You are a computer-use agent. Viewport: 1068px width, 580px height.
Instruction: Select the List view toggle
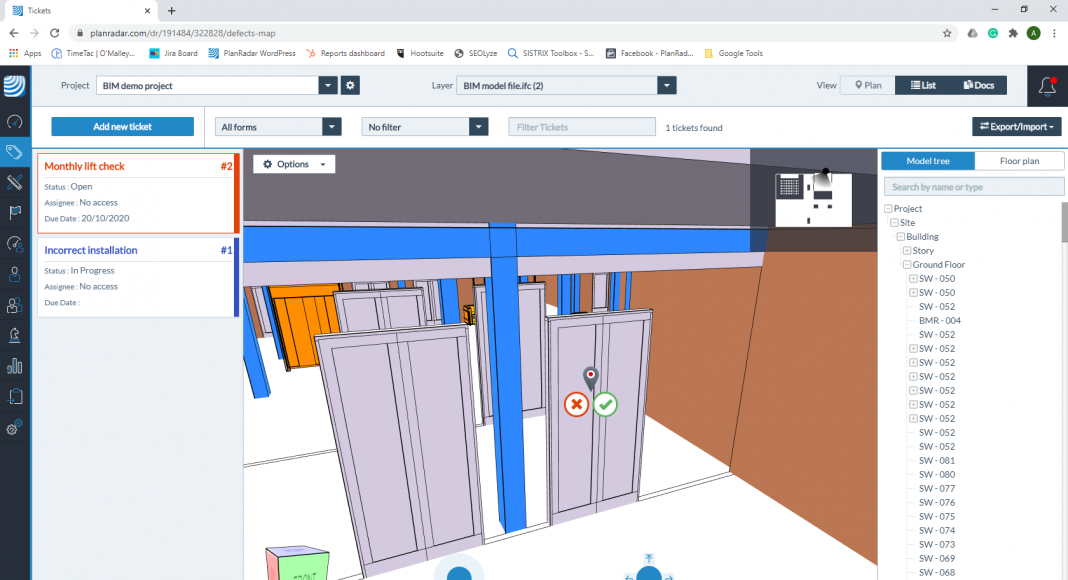922,86
